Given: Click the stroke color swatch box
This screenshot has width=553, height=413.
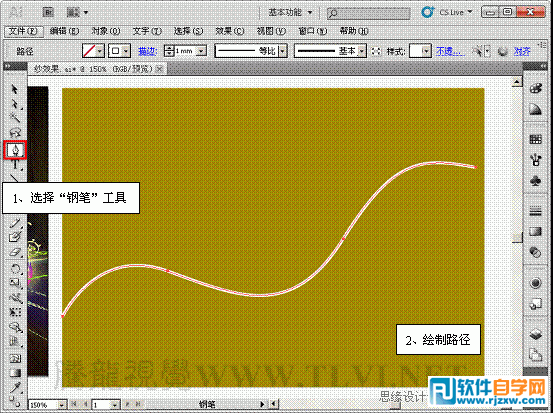Looking at the screenshot, I should 115,51.
